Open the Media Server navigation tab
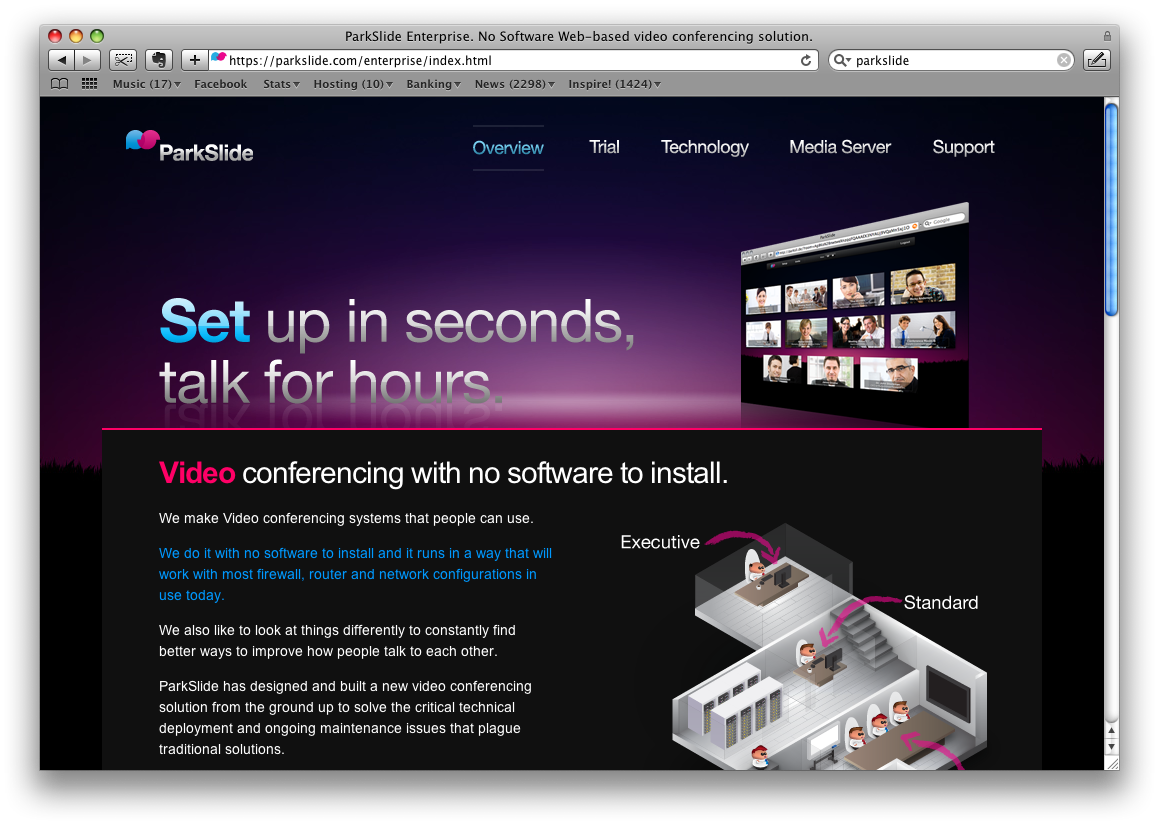The image size is (1159, 825). [x=840, y=147]
